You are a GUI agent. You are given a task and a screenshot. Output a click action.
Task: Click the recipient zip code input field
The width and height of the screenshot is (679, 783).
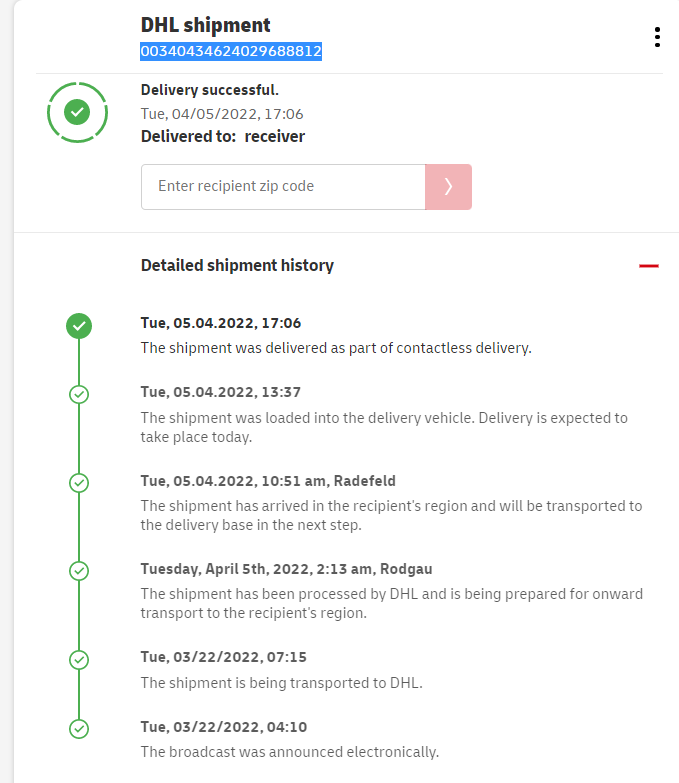point(283,187)
